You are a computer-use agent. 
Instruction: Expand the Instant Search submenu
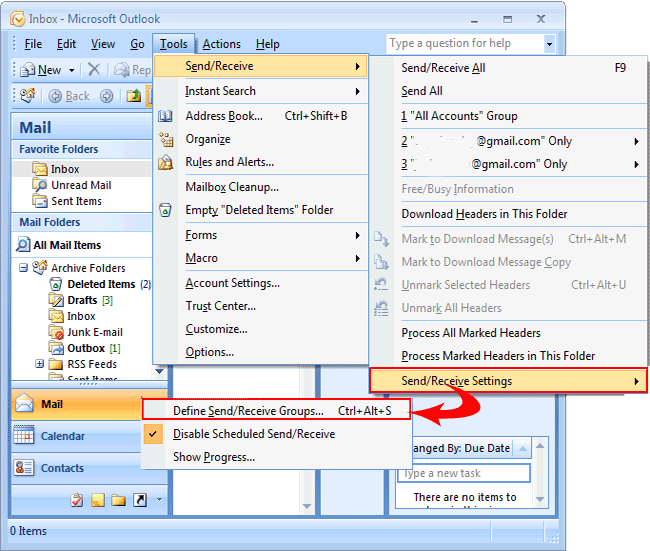tap(260, 91)
